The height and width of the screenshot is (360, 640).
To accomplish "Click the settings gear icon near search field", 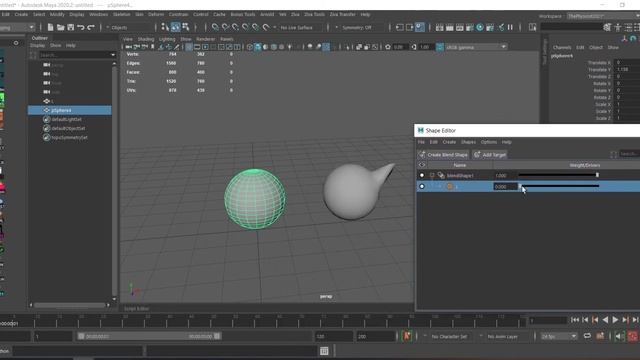I will click(x=607, y=27).
